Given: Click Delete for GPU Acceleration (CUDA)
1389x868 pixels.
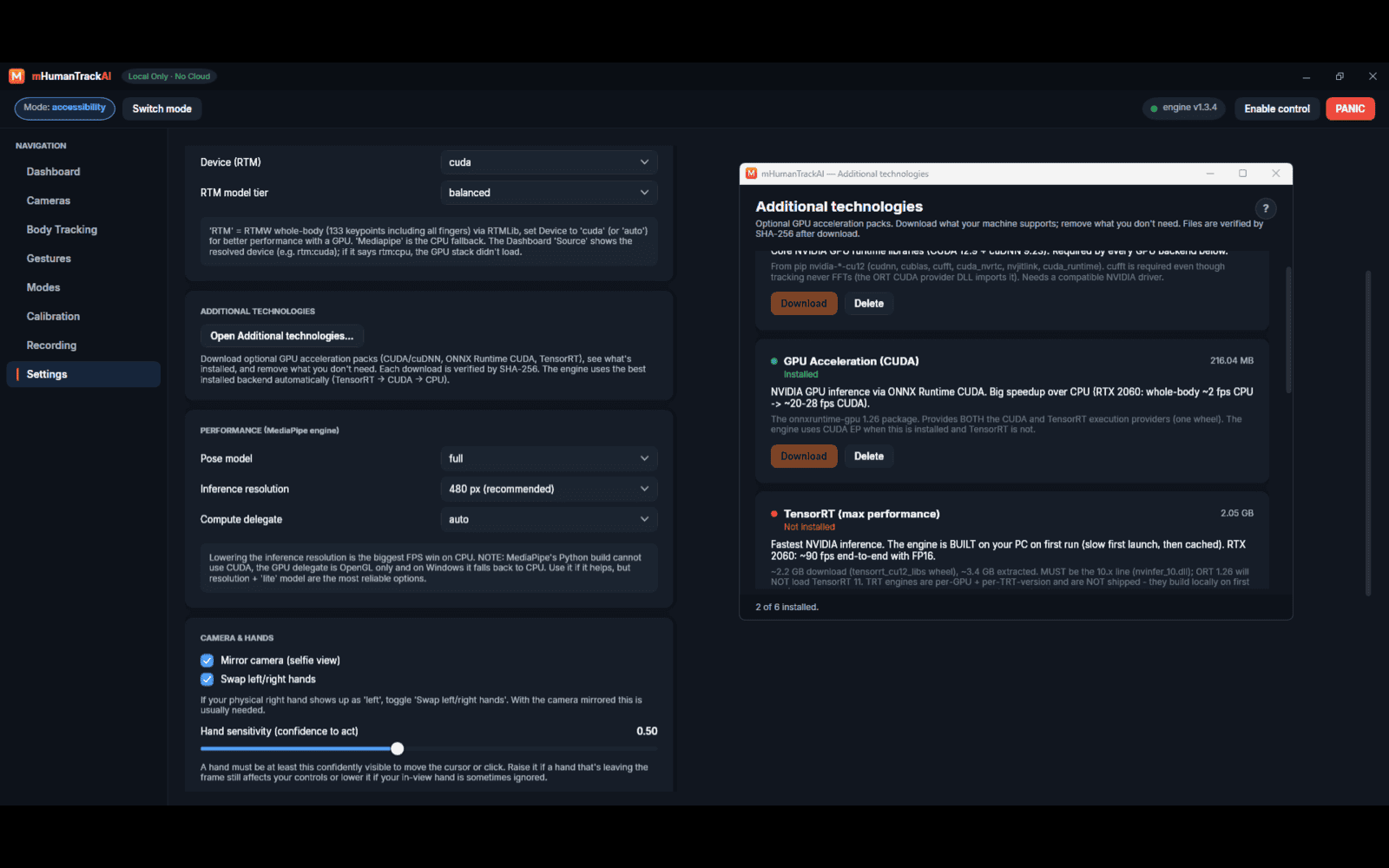Looking at the screenshot, I should [869, 457].
